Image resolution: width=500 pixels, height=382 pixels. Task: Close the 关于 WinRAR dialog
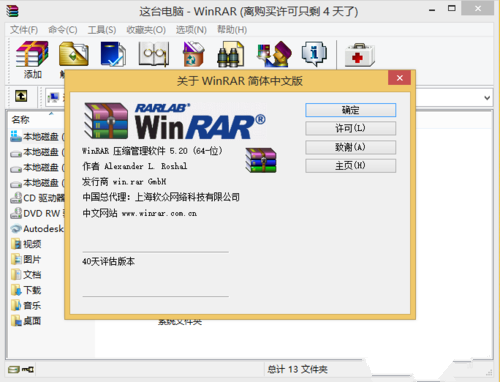[399, 78]
